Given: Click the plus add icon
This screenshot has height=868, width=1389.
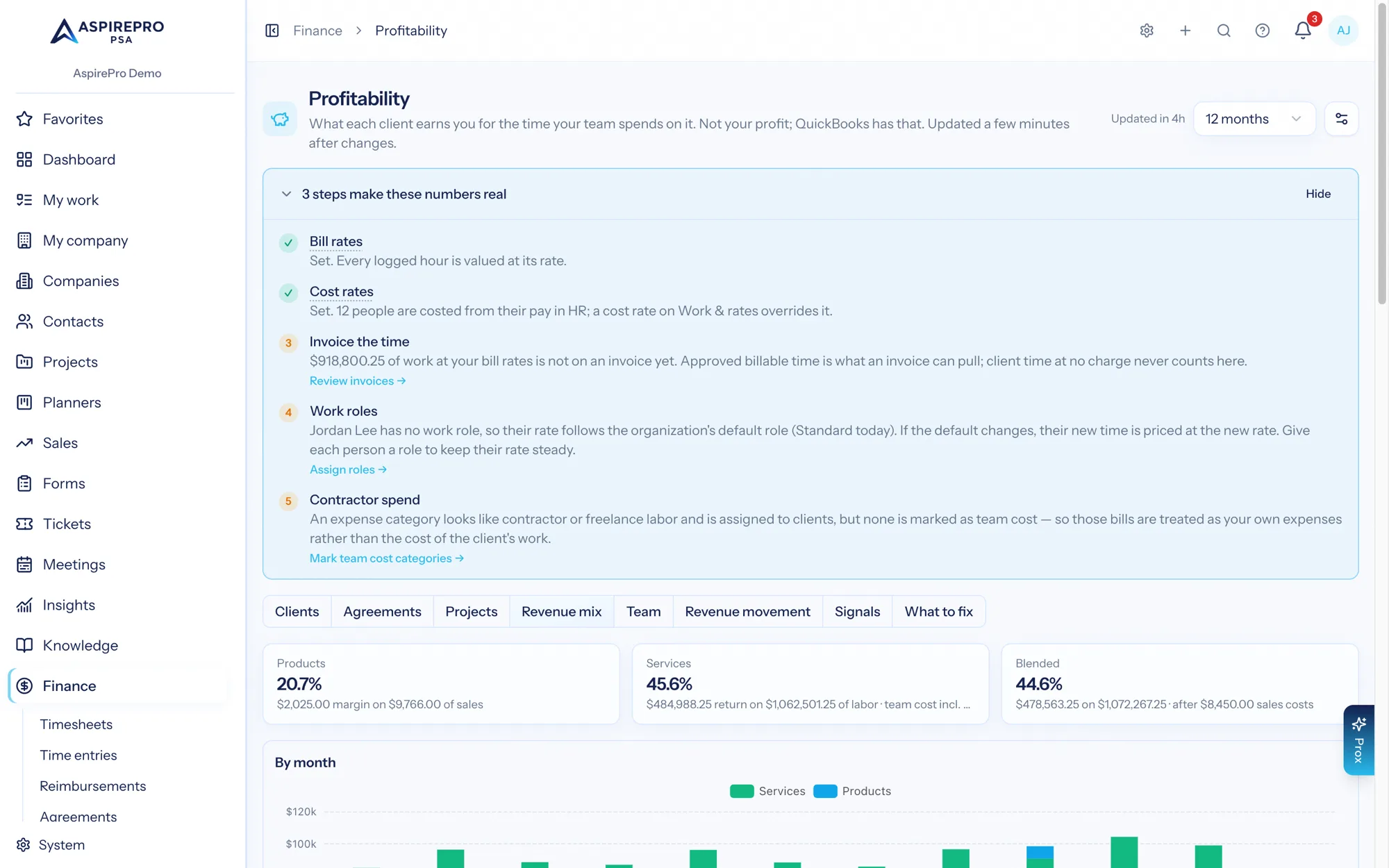Looking at the screenshot, I should [x=1186, y=31].
